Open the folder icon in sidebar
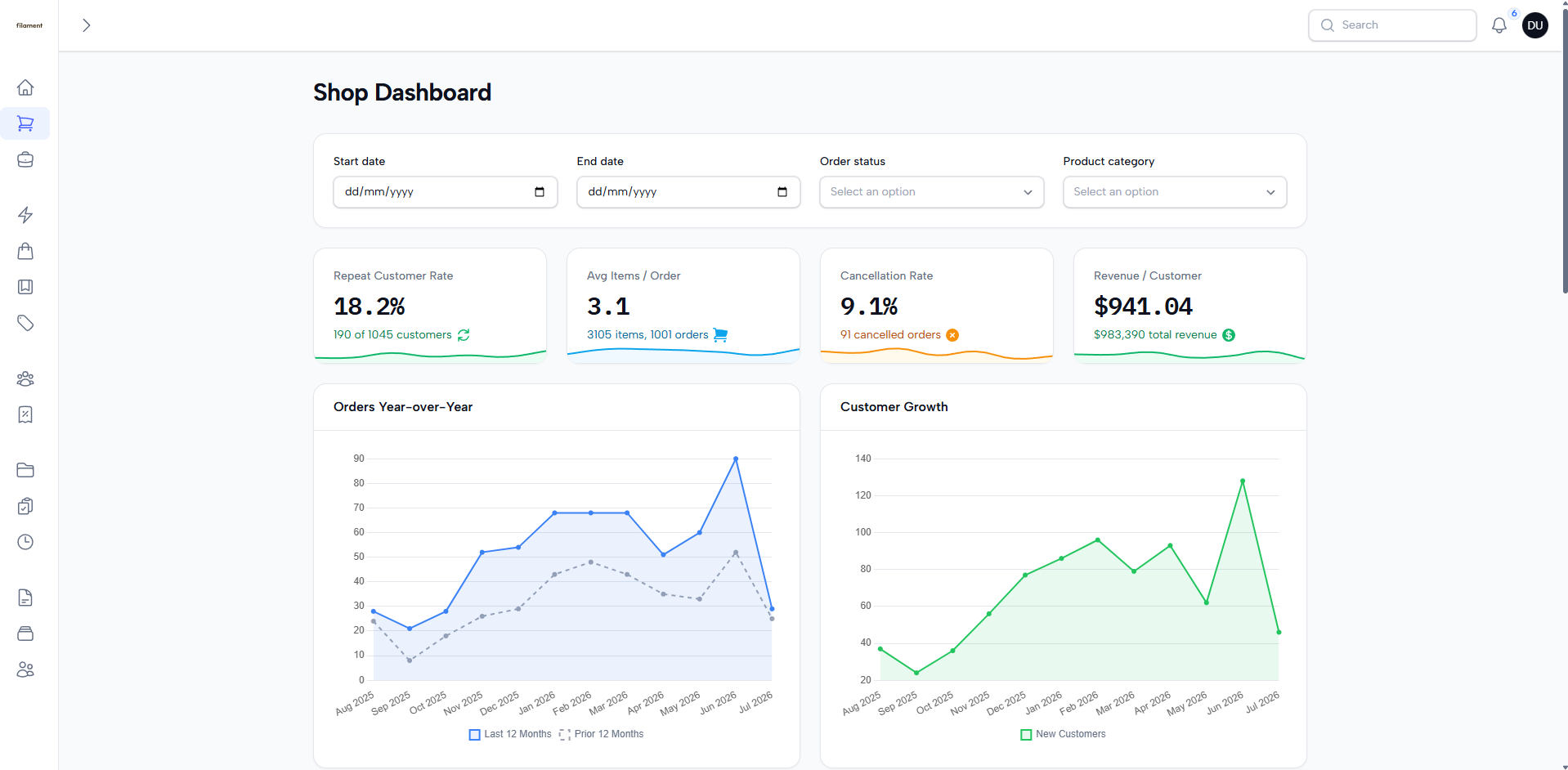 coord(25,470)
